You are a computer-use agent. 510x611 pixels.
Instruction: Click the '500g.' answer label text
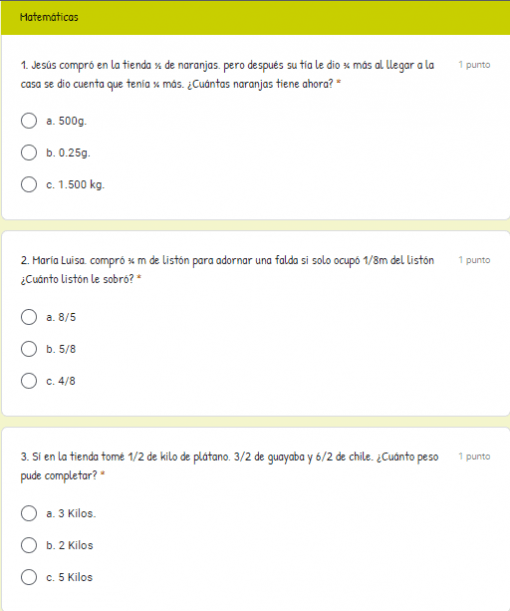tap(72, 121)
